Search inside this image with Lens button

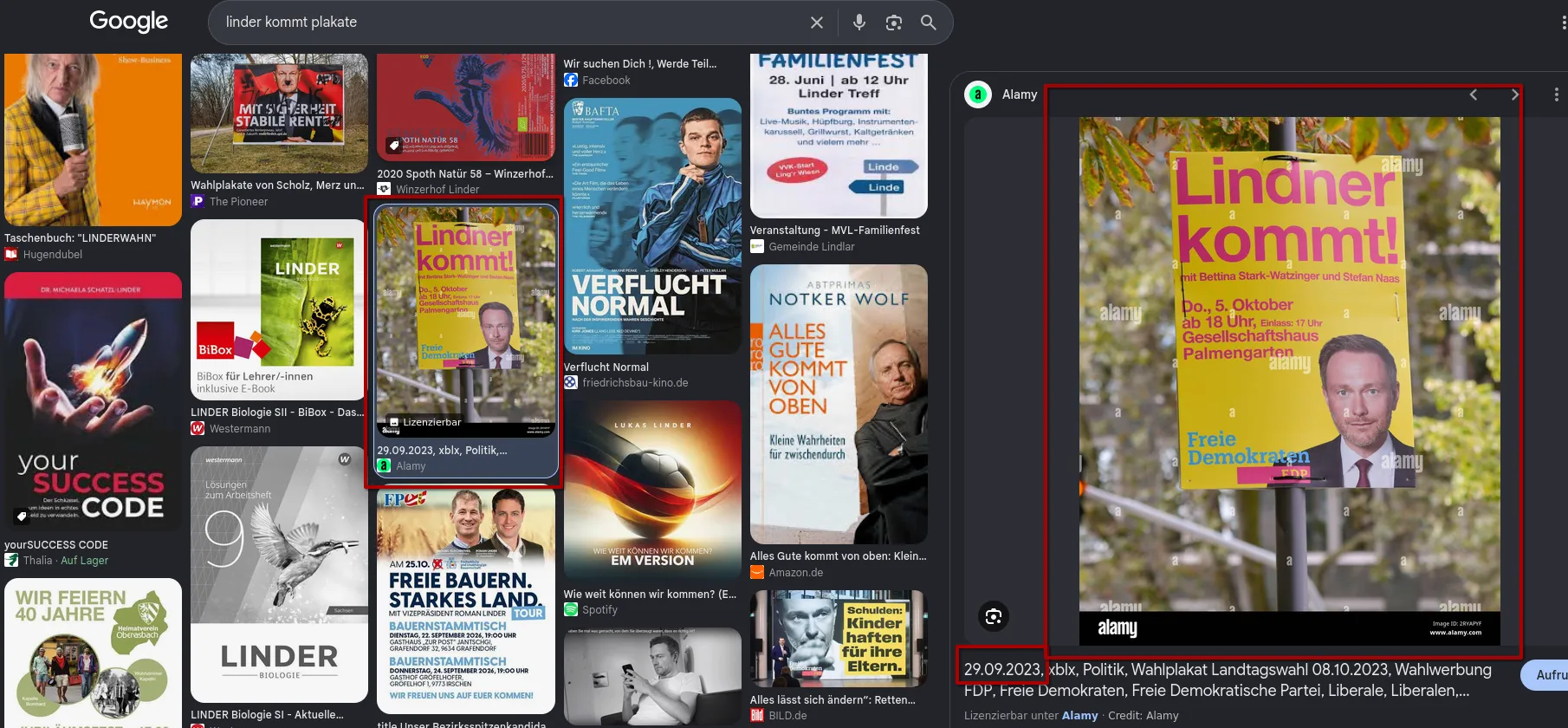pos(994,616)
